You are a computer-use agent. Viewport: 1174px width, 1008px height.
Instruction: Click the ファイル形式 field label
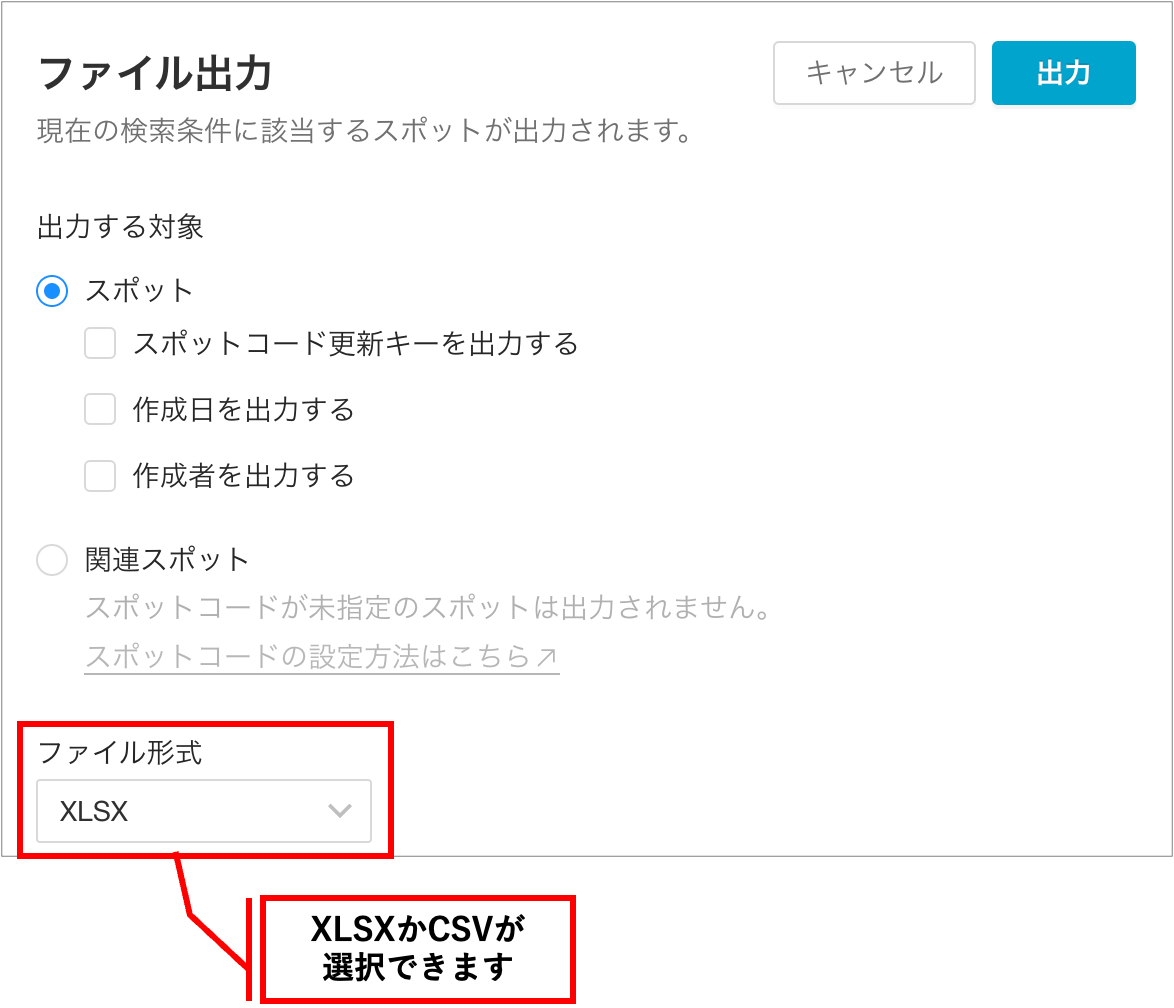tap(120, 753)
